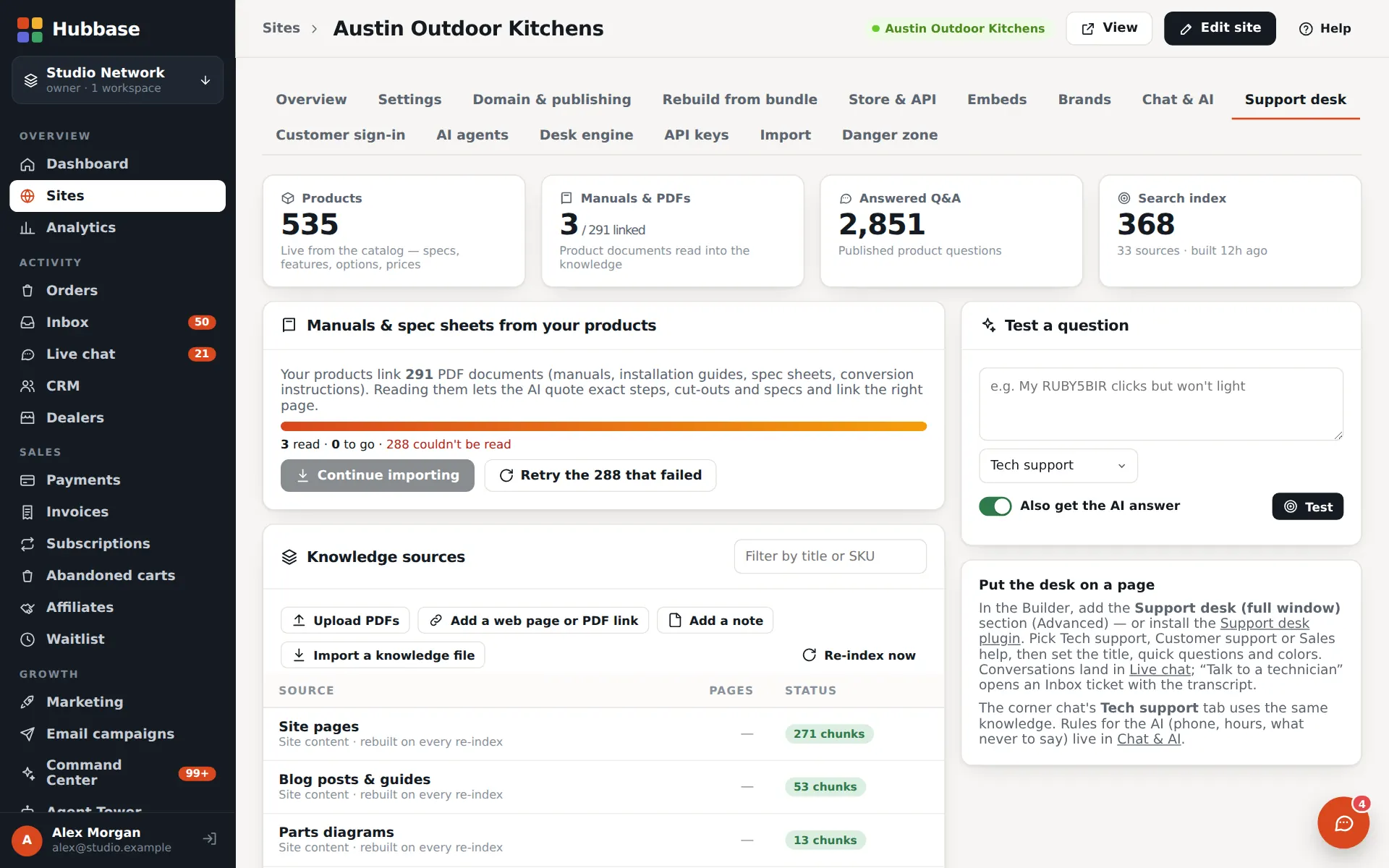Click the Affiliates handshake icon
1389x868 pixels.
click(x=27, y=608)
